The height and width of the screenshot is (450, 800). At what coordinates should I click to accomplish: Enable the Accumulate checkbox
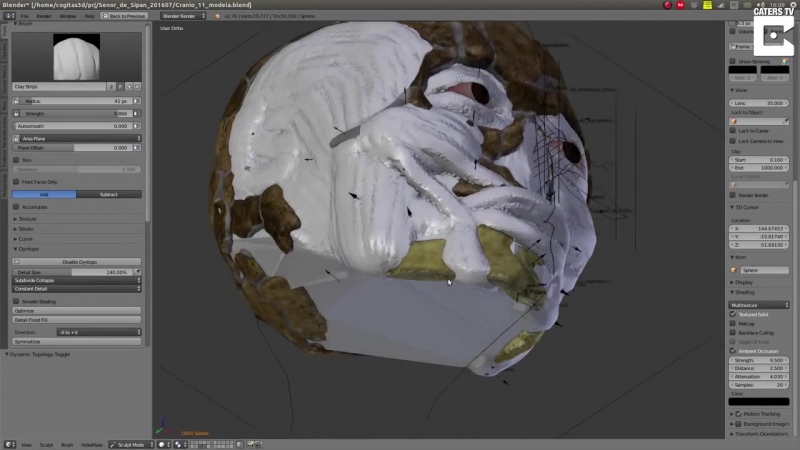(16, 207)
